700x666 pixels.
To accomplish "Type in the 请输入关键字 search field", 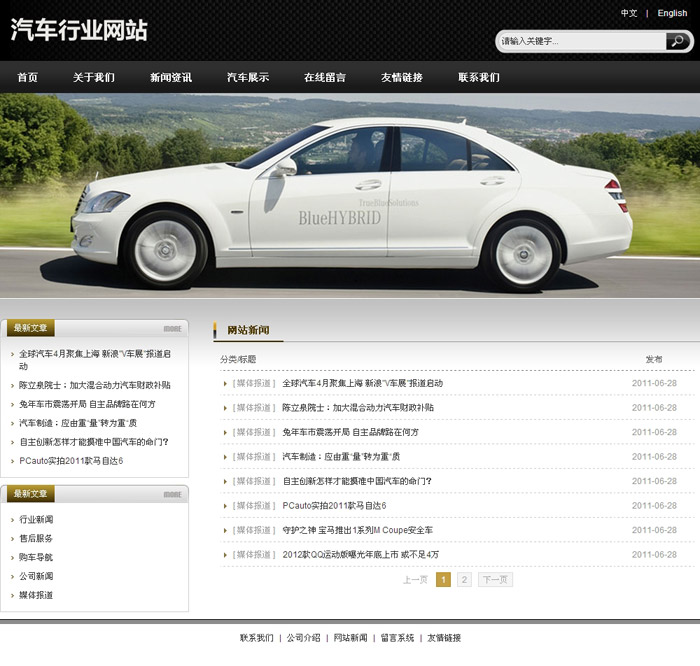I will tap(580, 41).
